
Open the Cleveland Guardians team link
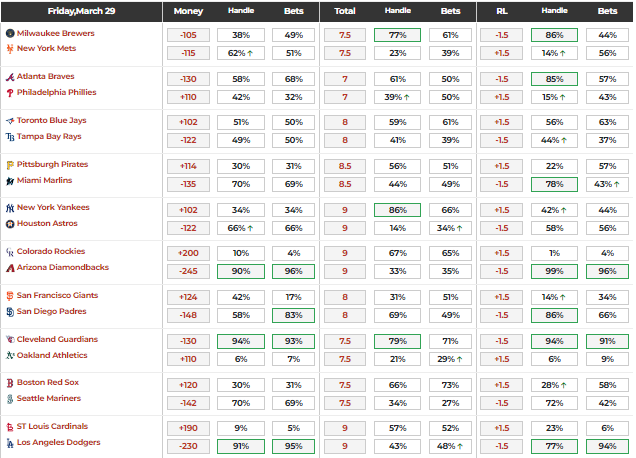tap(57, 339)
